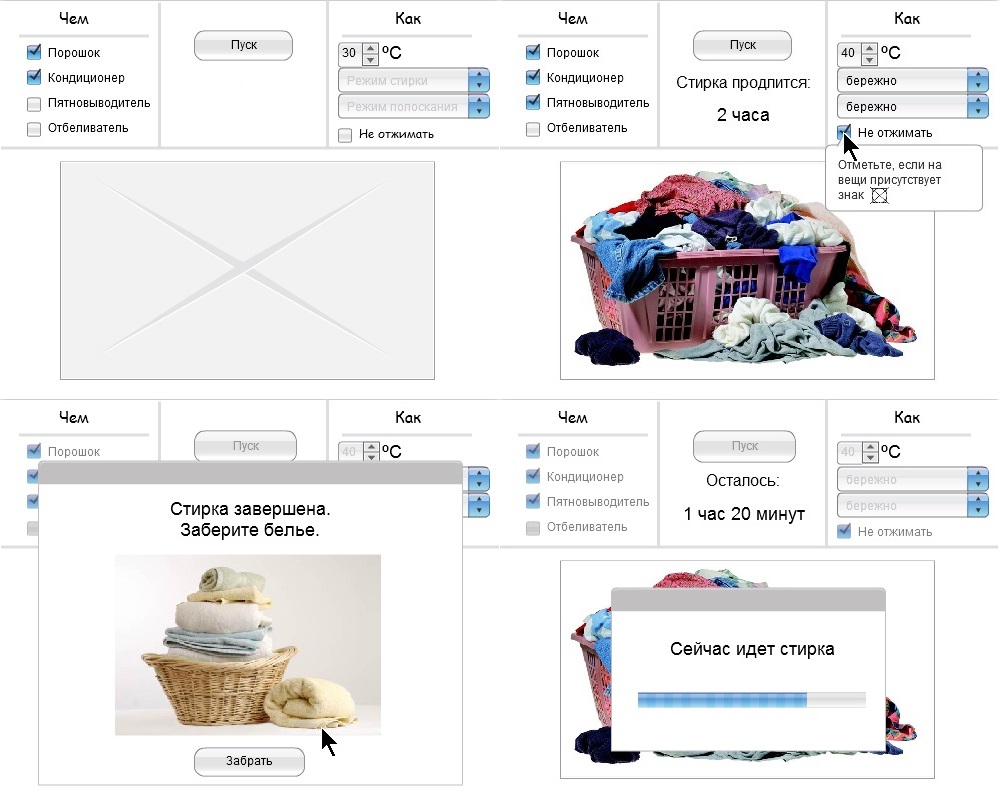Increase the 30 °C temperature with up arrow
1000x800 pixels.
pos(371,47)
